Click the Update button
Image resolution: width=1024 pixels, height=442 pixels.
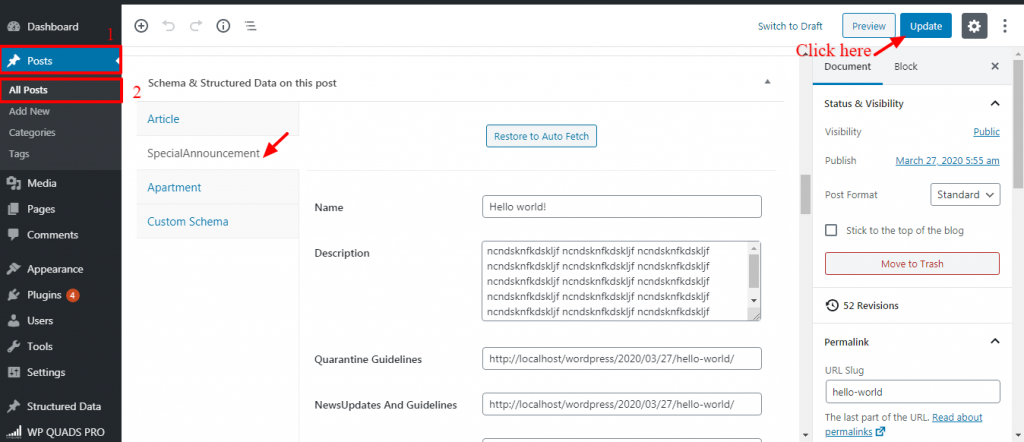point(926,26)
